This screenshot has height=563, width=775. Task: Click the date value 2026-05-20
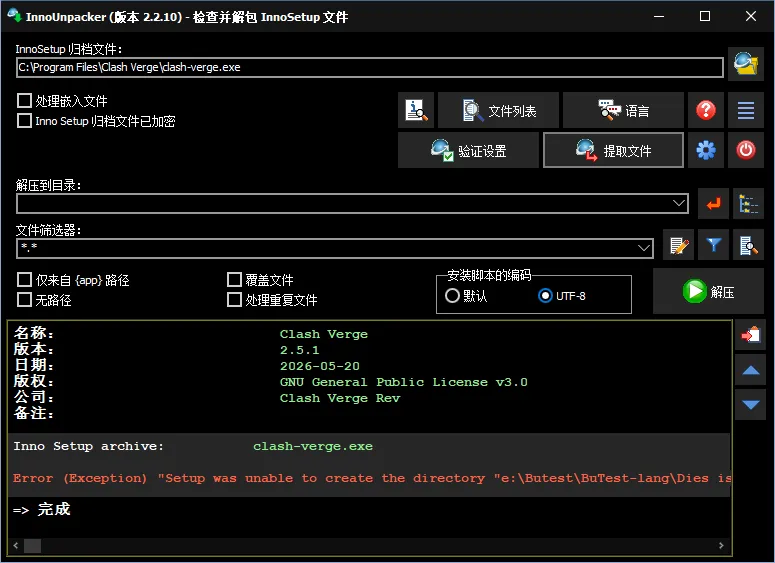pos(320,366)
